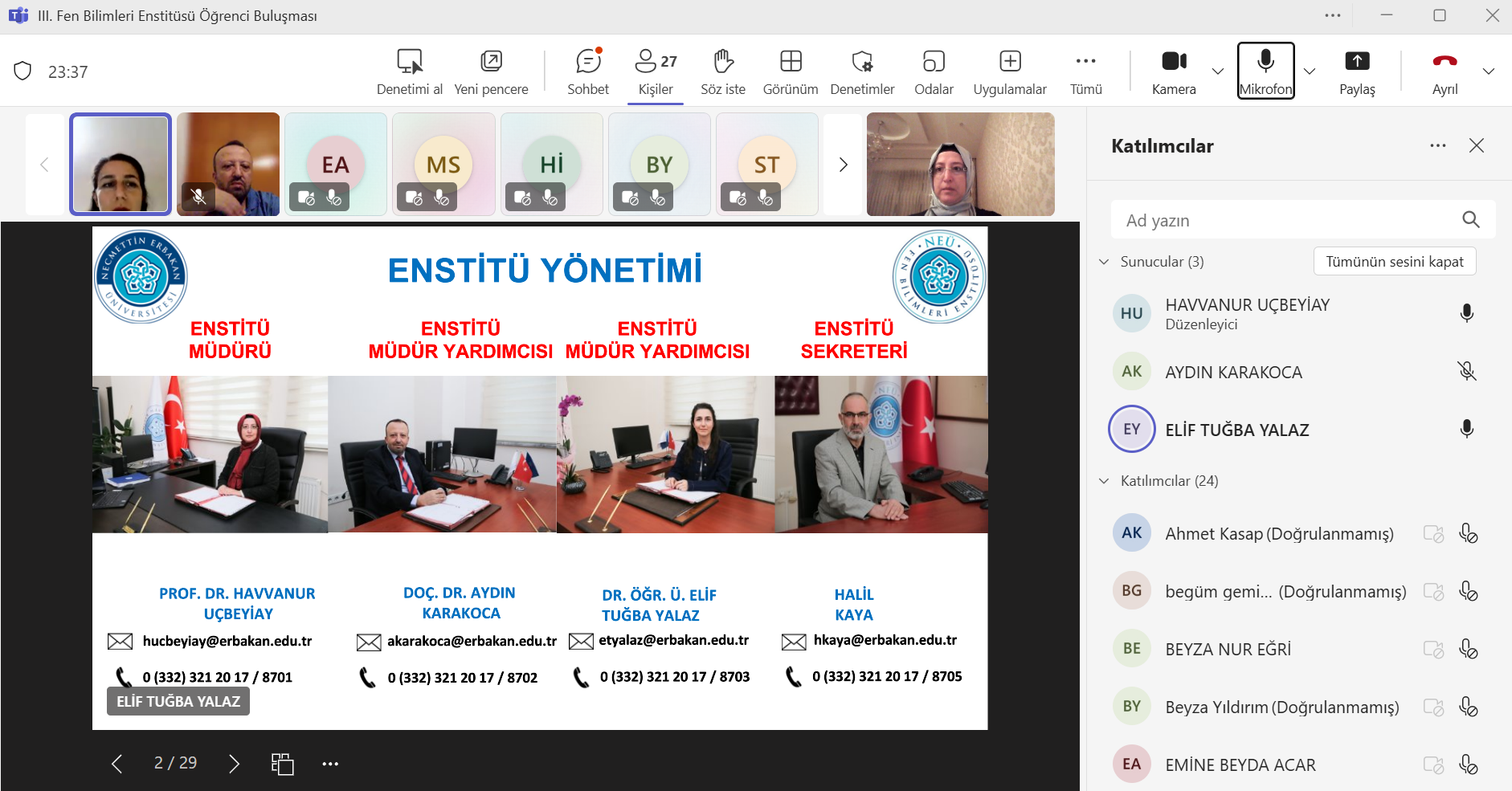
Task: Open the Sohbet chat icon
Action: [x=588, y=71]
